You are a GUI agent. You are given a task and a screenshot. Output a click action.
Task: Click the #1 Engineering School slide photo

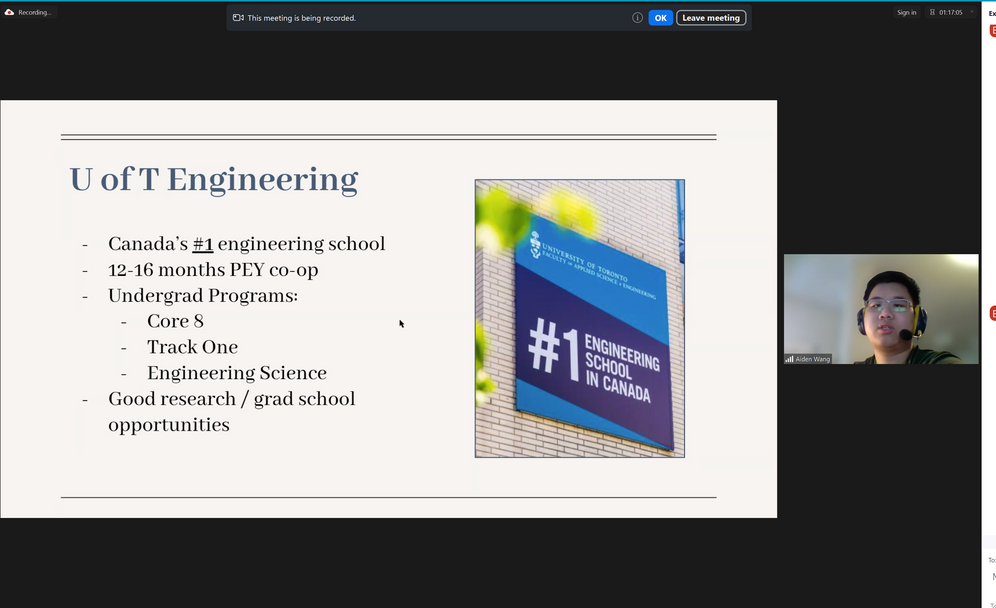579,318
